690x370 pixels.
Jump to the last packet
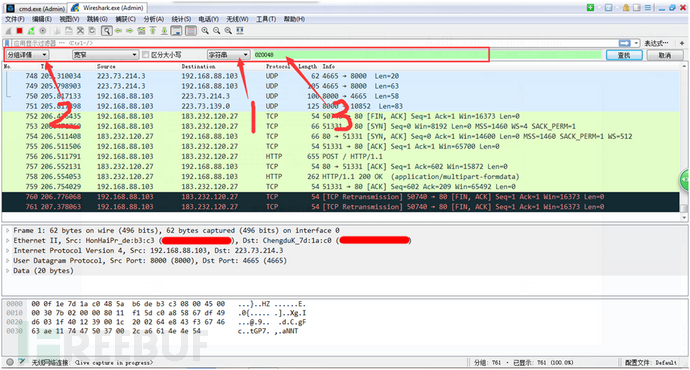[x=164, y=31]
